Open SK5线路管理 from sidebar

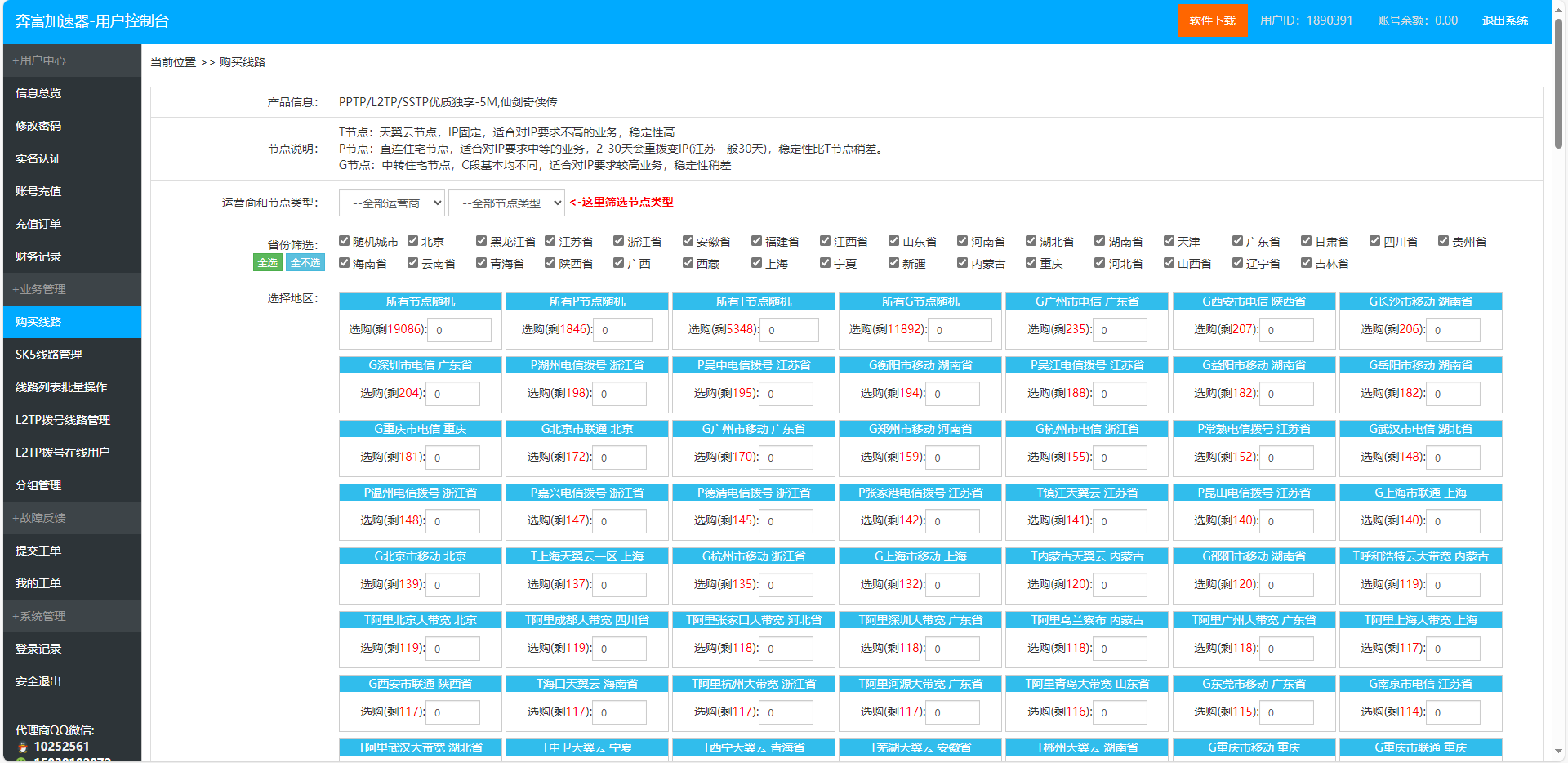click(x=49, y=355)
